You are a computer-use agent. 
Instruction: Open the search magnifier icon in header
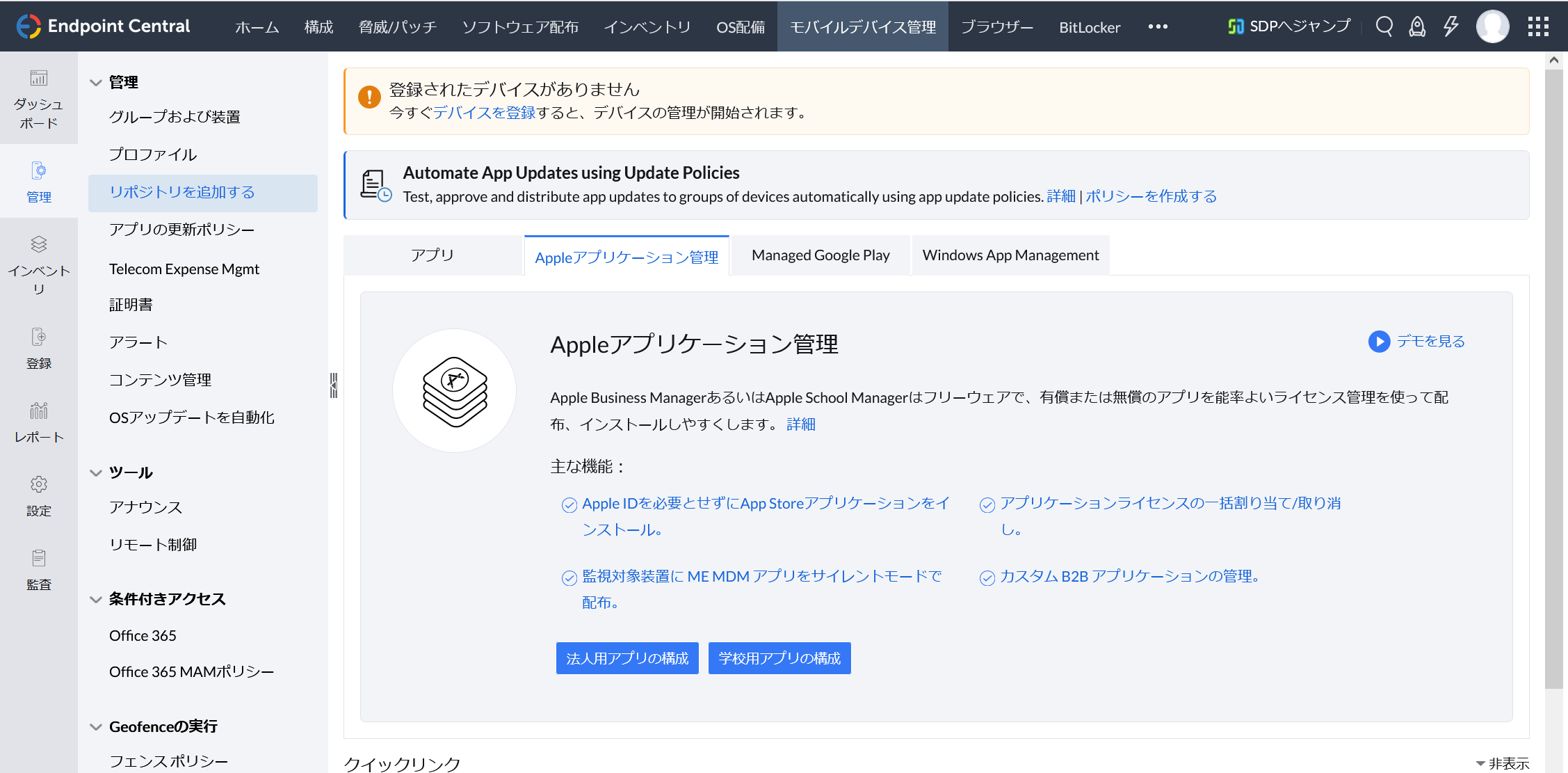(x=1384, y=26)
